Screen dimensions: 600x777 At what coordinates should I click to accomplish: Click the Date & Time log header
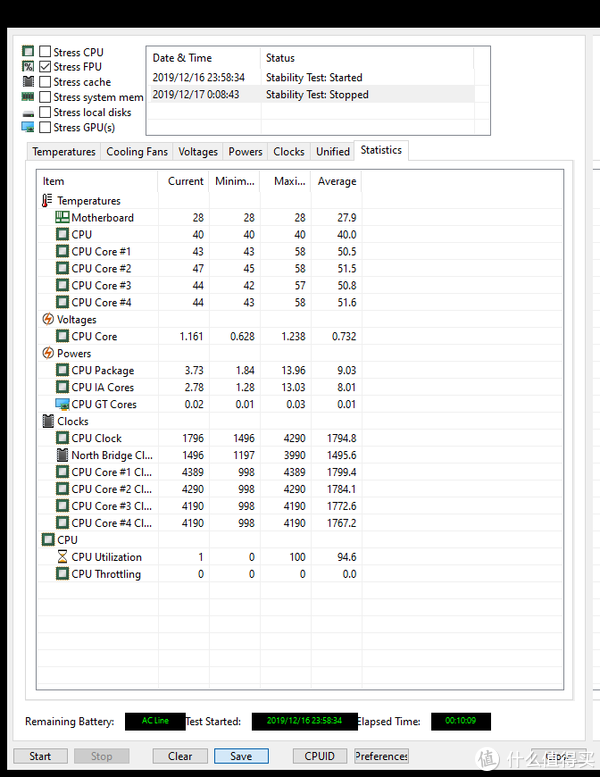pyautogui.click(x=204, y=58)
